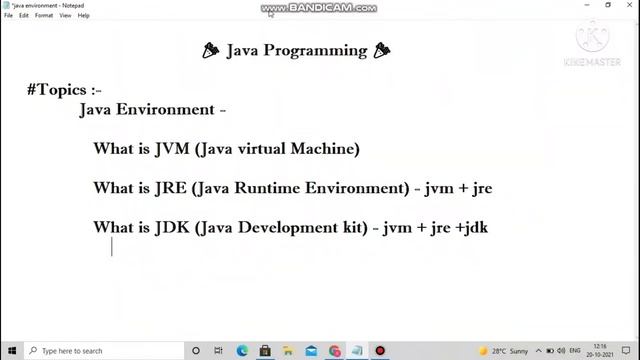This screenshot has height=360, width=640.
Task: Click the 'What is JRE' line
Action: [x=293, y=189]
